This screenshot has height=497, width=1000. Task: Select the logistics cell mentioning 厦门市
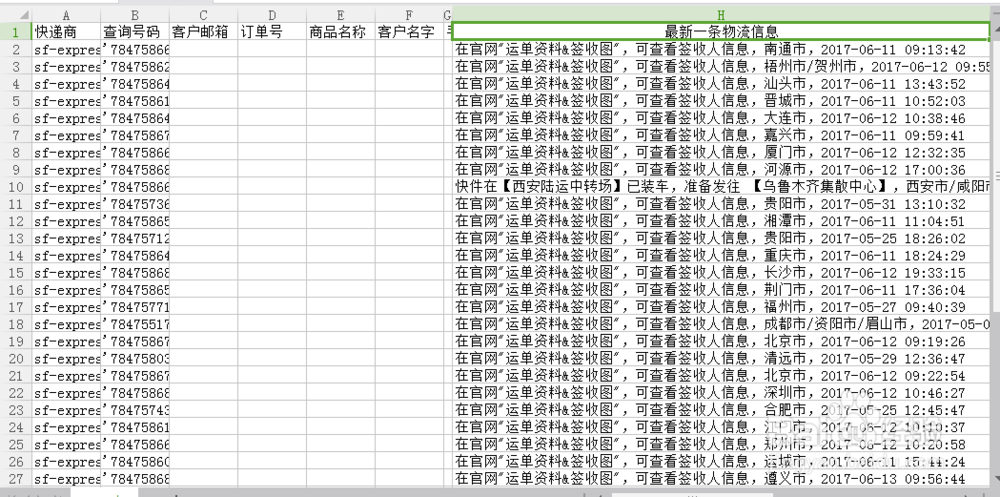pyautogui.click(x=721, y=152)
